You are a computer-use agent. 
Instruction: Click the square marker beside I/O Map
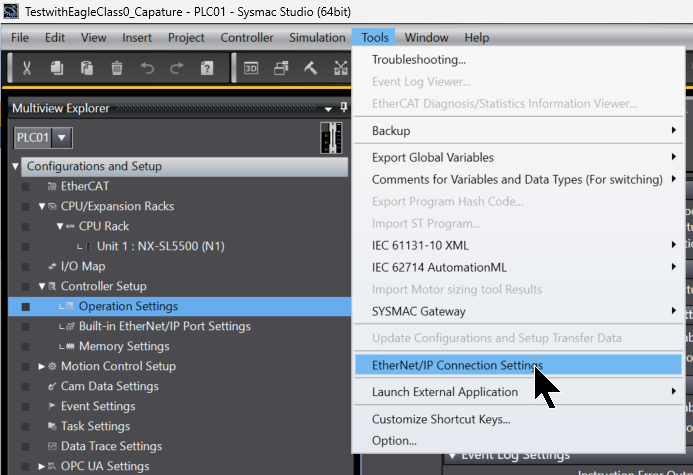tap(26, 267)
